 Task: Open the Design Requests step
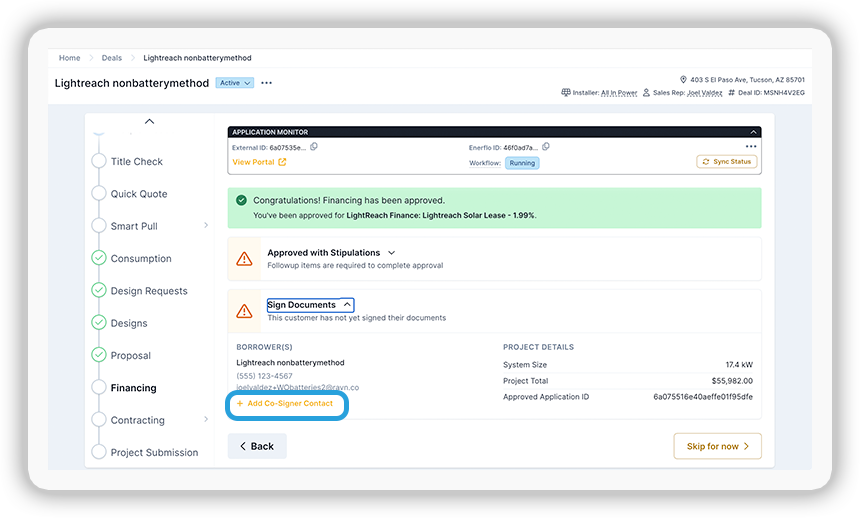click(149, 291)
